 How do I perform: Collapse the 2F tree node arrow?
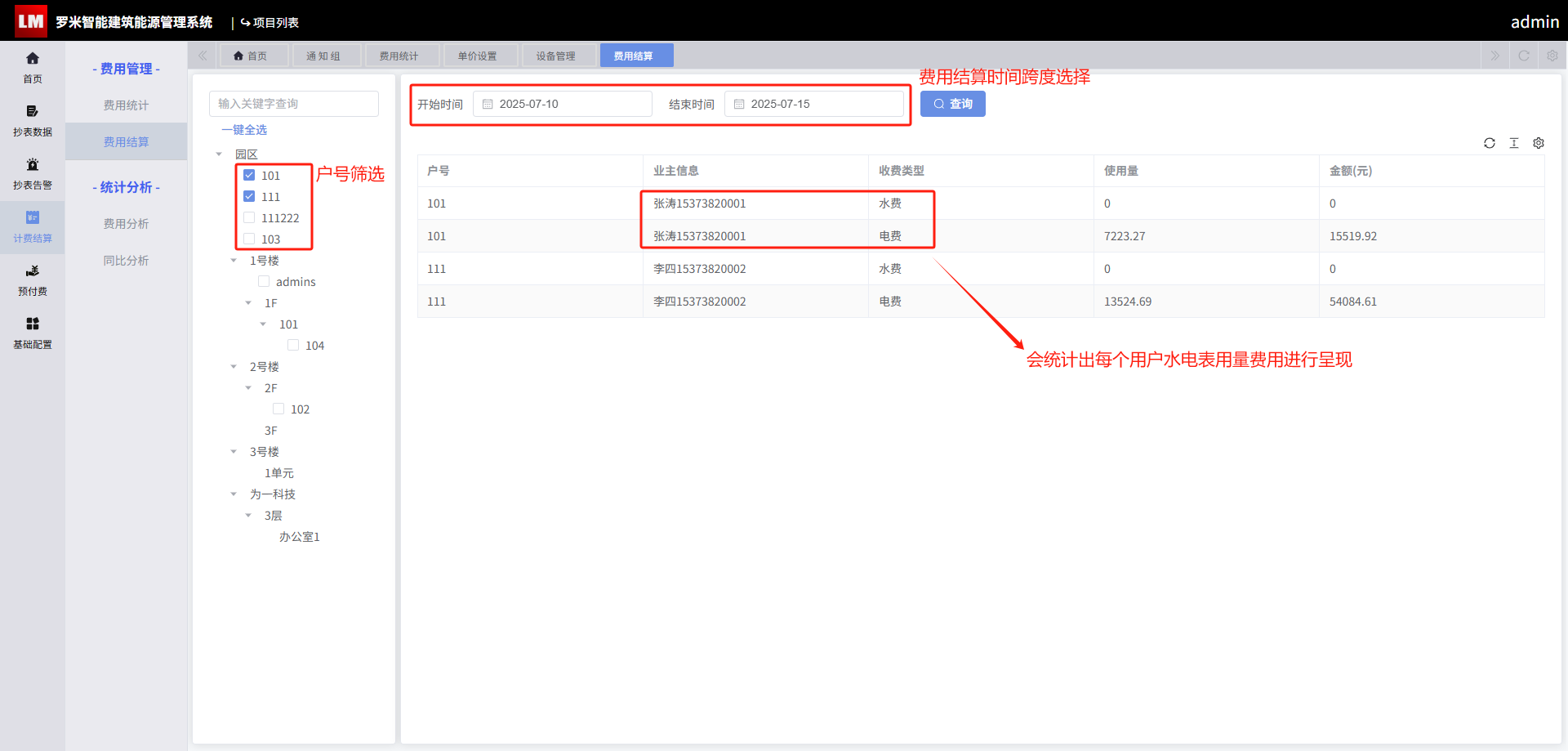coord(248,387)
